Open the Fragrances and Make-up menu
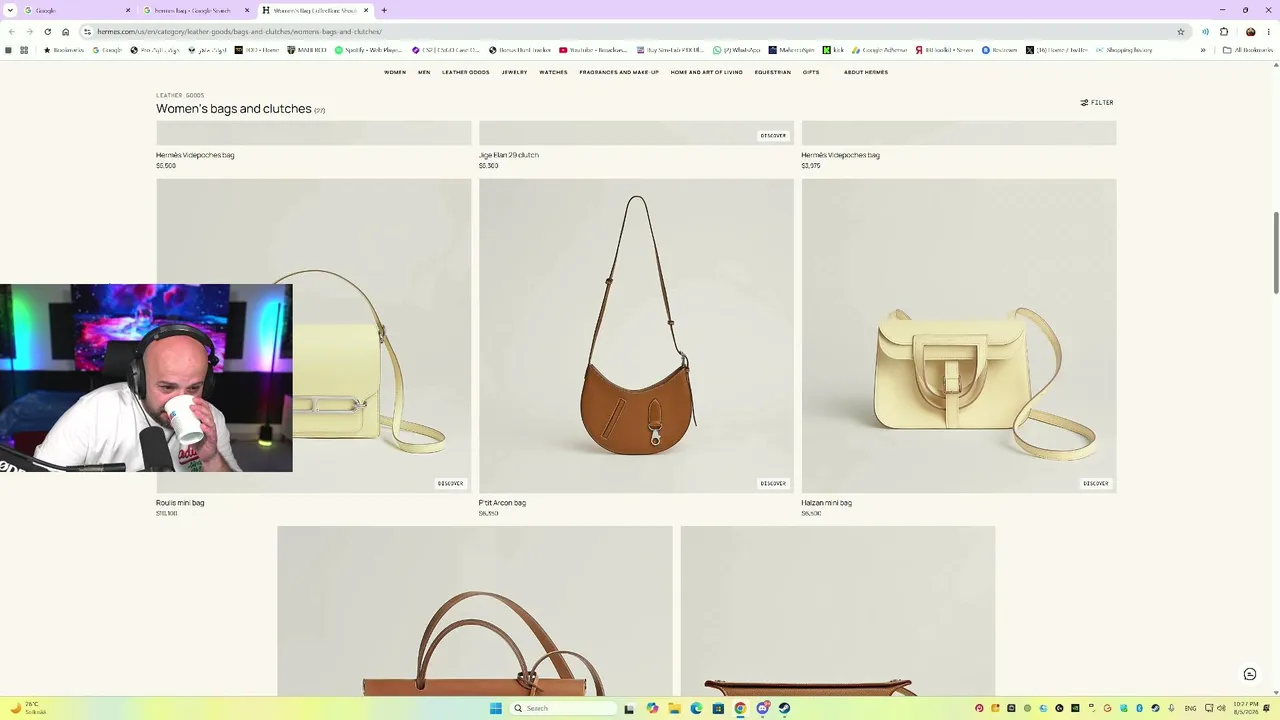1280x720 pixels. (x=619, y=72)
